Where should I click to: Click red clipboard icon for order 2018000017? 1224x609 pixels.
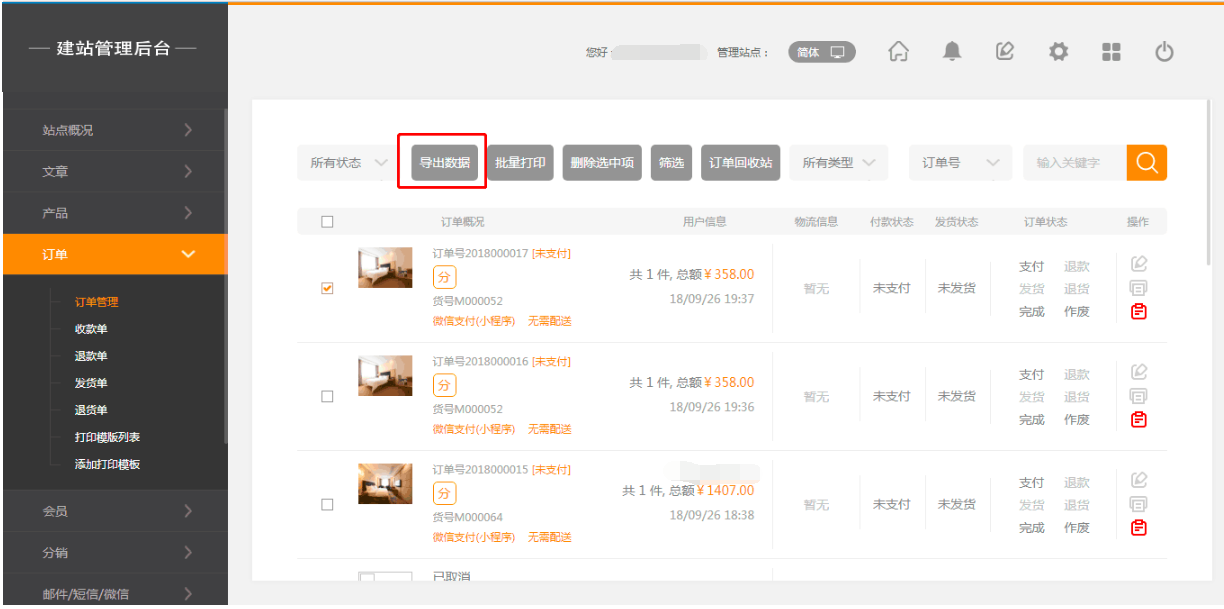coord(1138,312)
